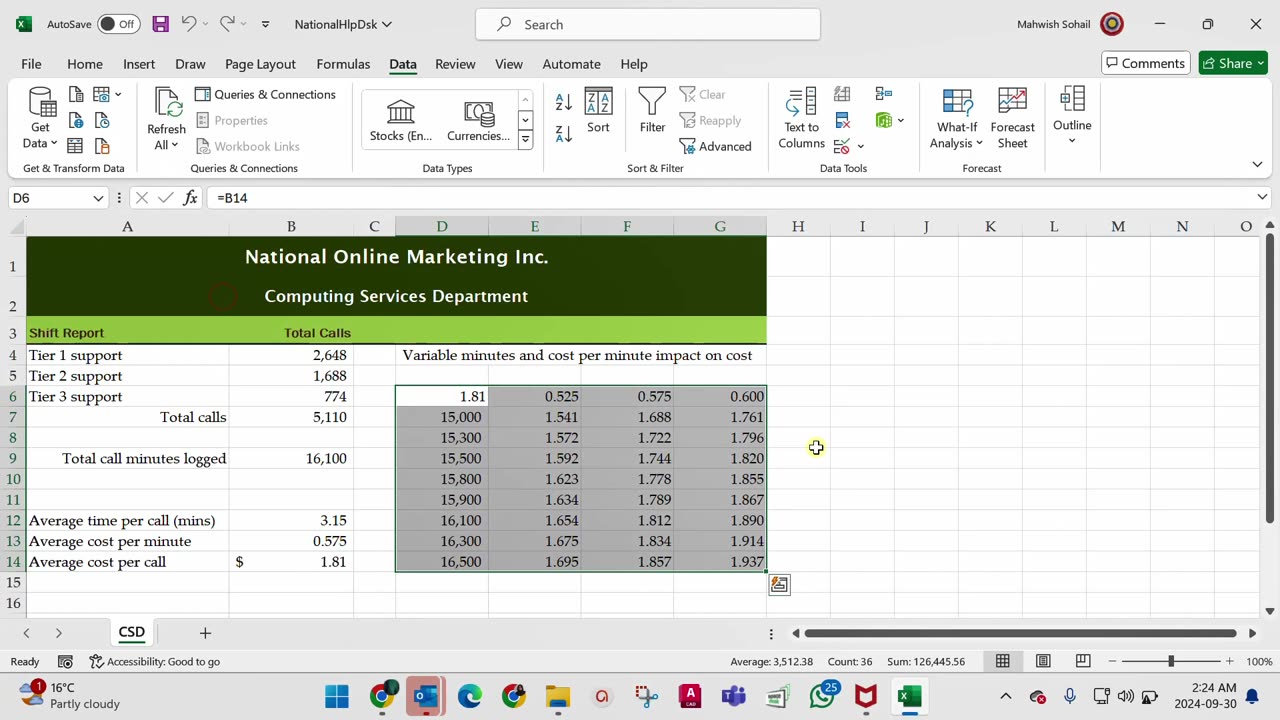Switch to Page Break Preview
Image resolution: width=1280 pixels, height=720 pixels.
1083,661
